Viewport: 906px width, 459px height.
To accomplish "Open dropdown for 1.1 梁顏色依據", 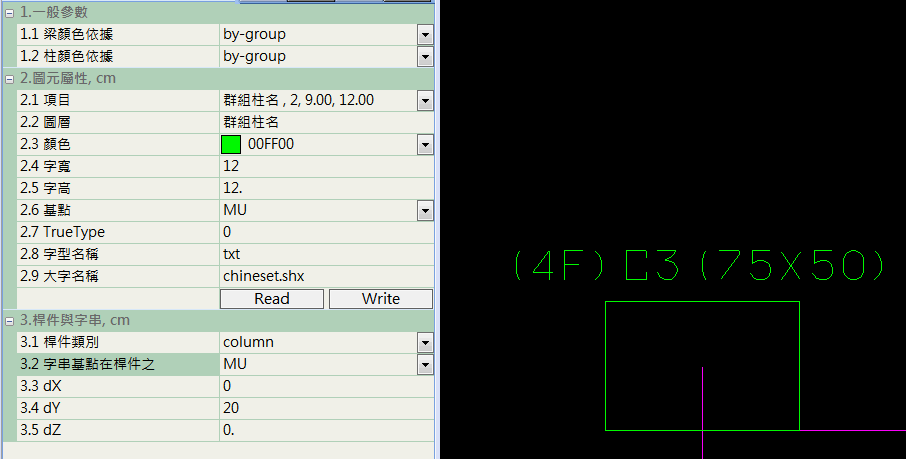I will tap(425, 35).
